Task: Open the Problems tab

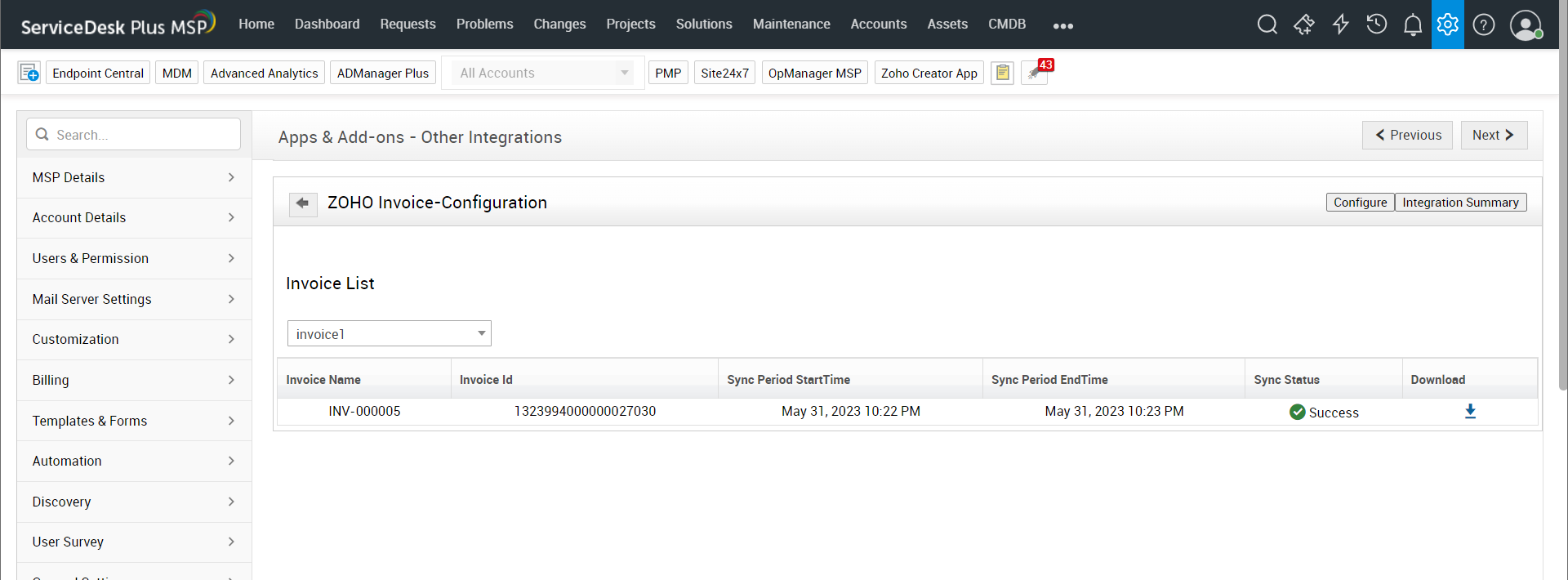Action: tap(484, 24)
